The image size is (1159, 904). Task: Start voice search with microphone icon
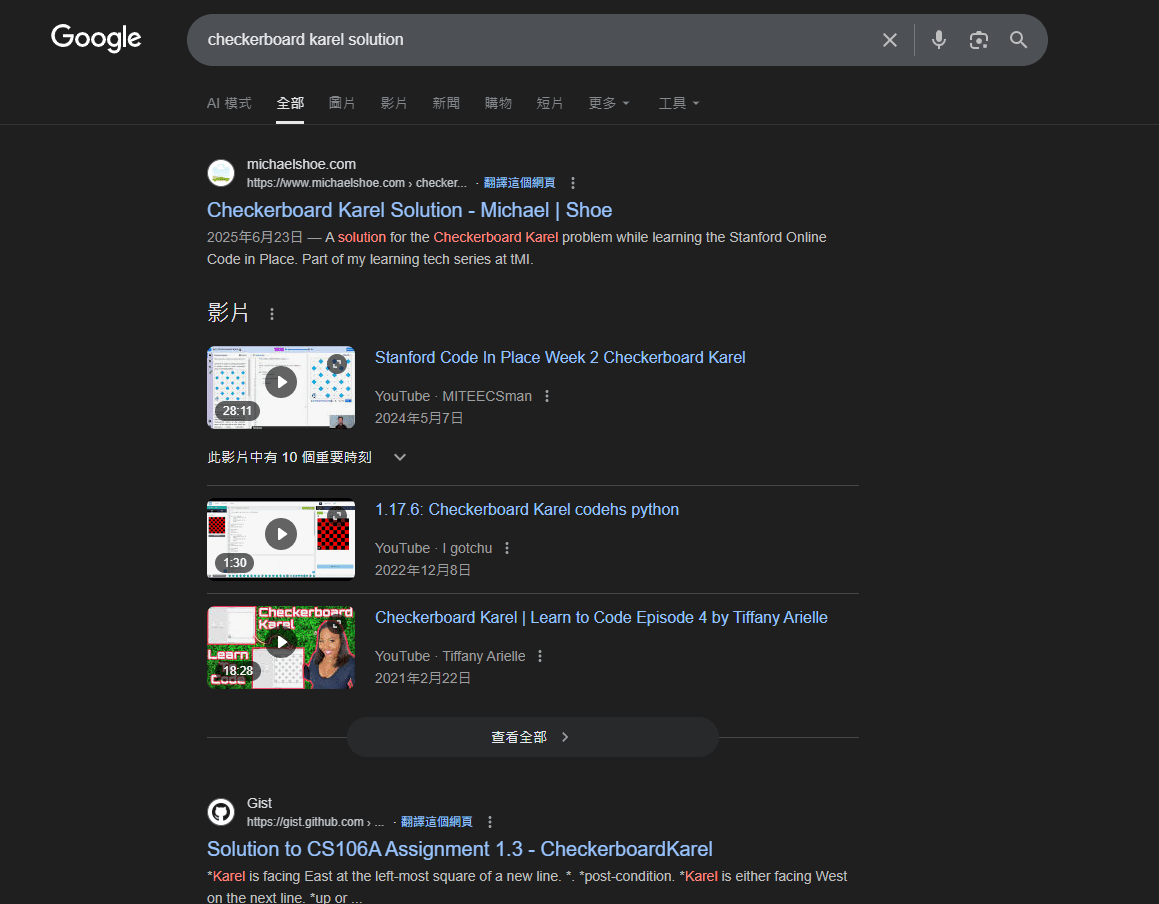coord(938,40)
